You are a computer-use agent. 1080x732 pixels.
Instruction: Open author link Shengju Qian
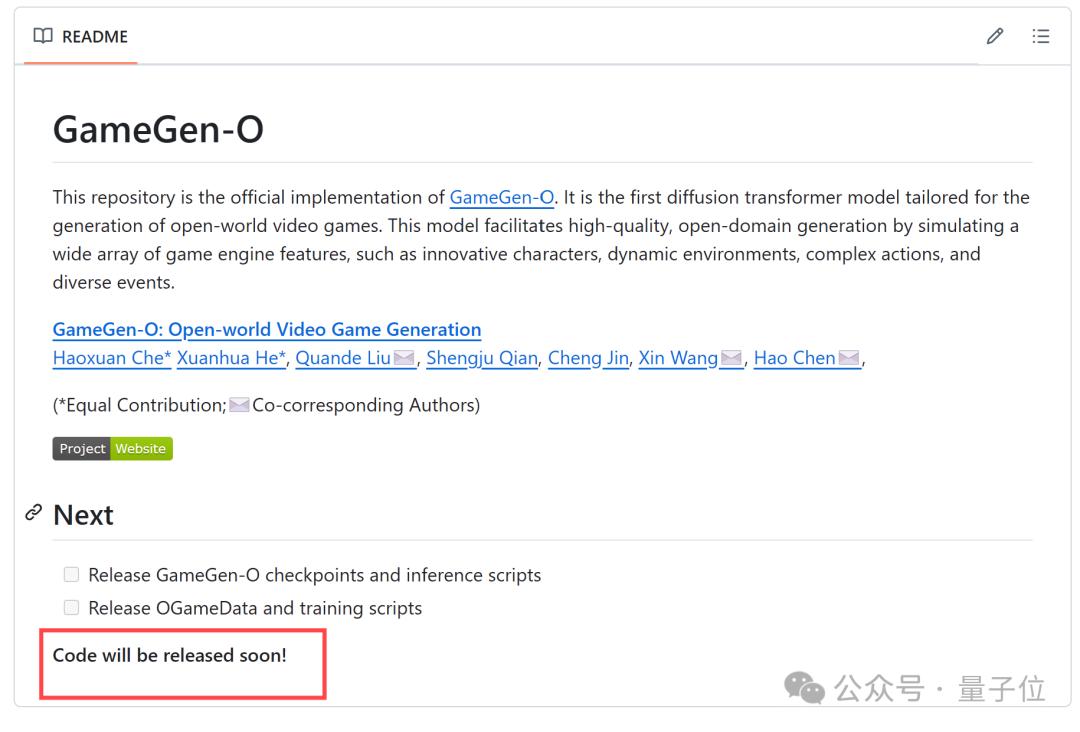point(482,358)
